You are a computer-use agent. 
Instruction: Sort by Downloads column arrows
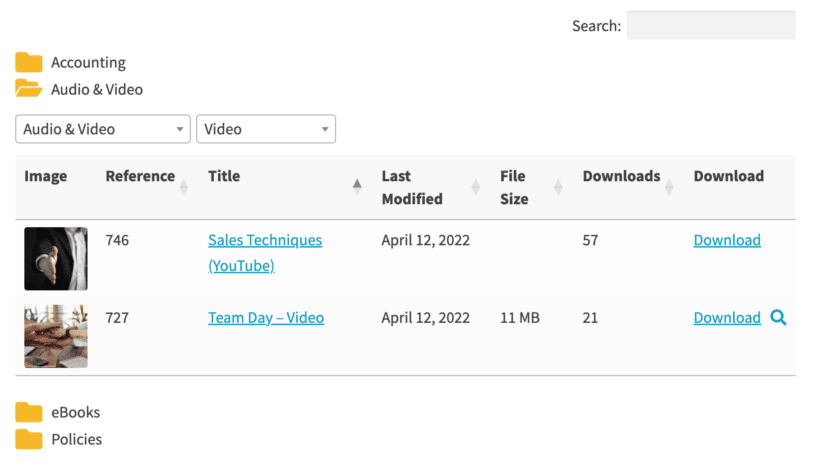click(669, 187)
